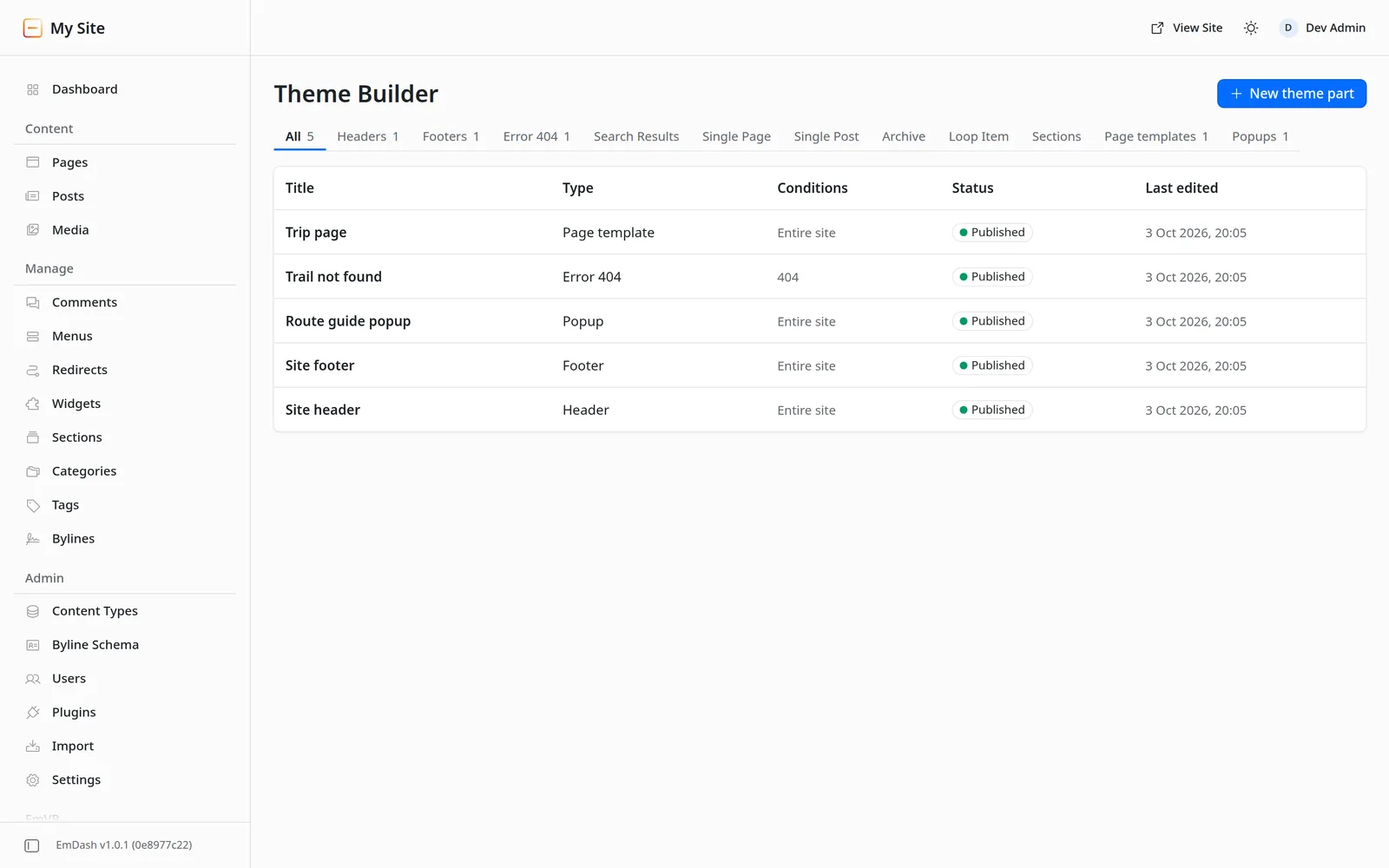The width and height of the screenshot is (1389, 868).
Task: Click the Menus sidebar icon
Action: pyautogui.click(x=33, y=336)
